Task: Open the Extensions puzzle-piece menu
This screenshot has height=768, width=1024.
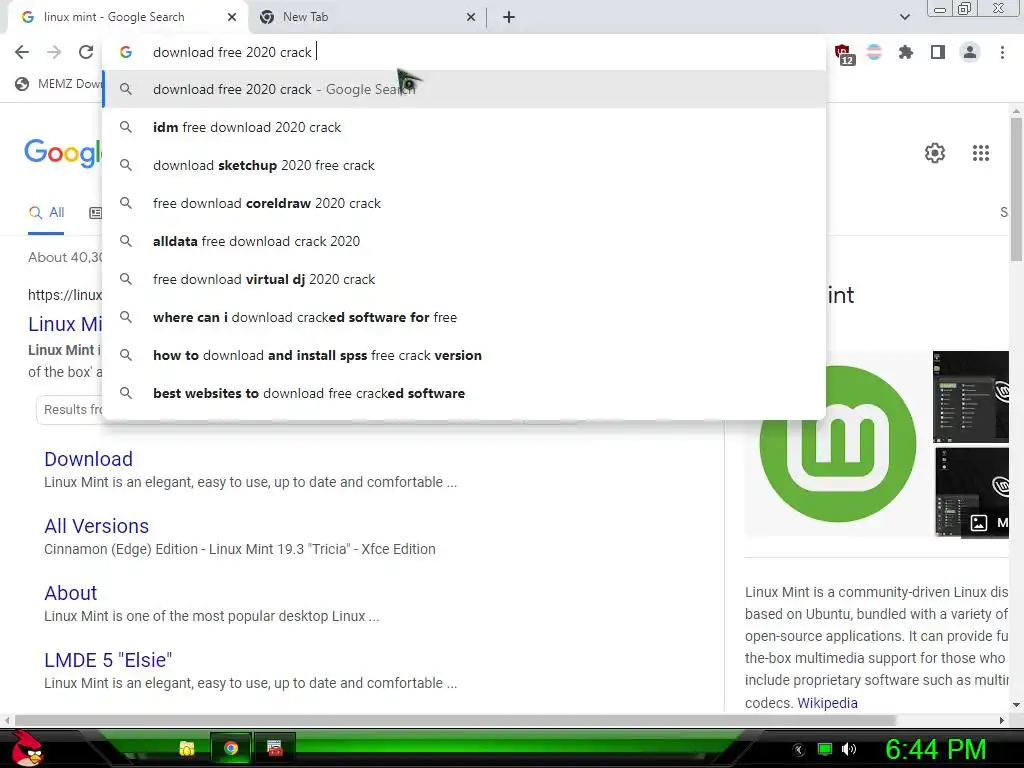Action: tap(906, 52)
